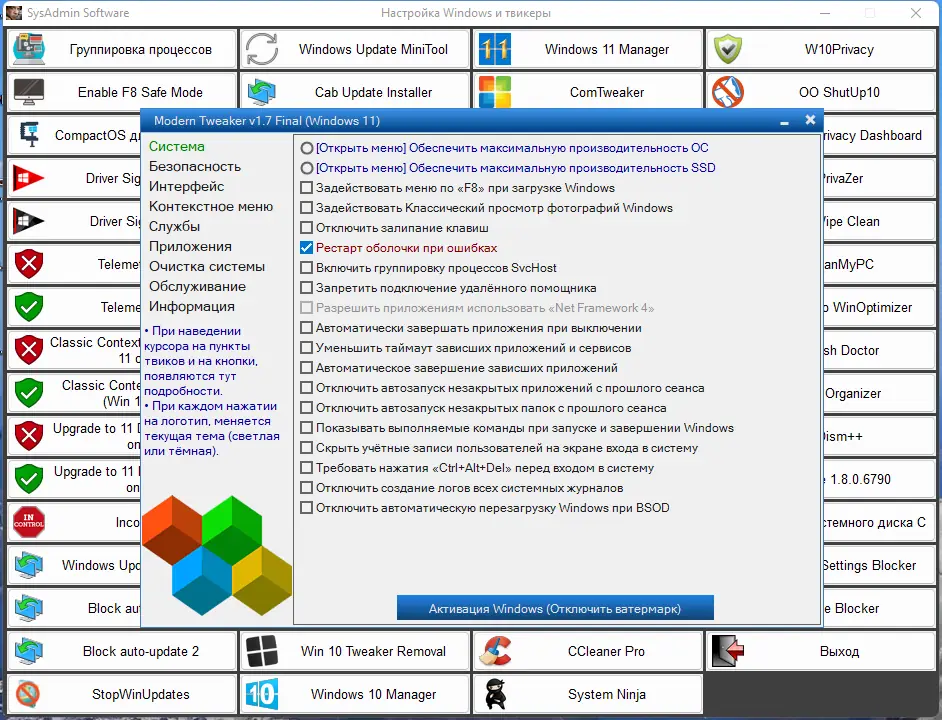The image size is (942, 720).
Task: Click the System Ninja icon
Action: [x=495, y=694]
